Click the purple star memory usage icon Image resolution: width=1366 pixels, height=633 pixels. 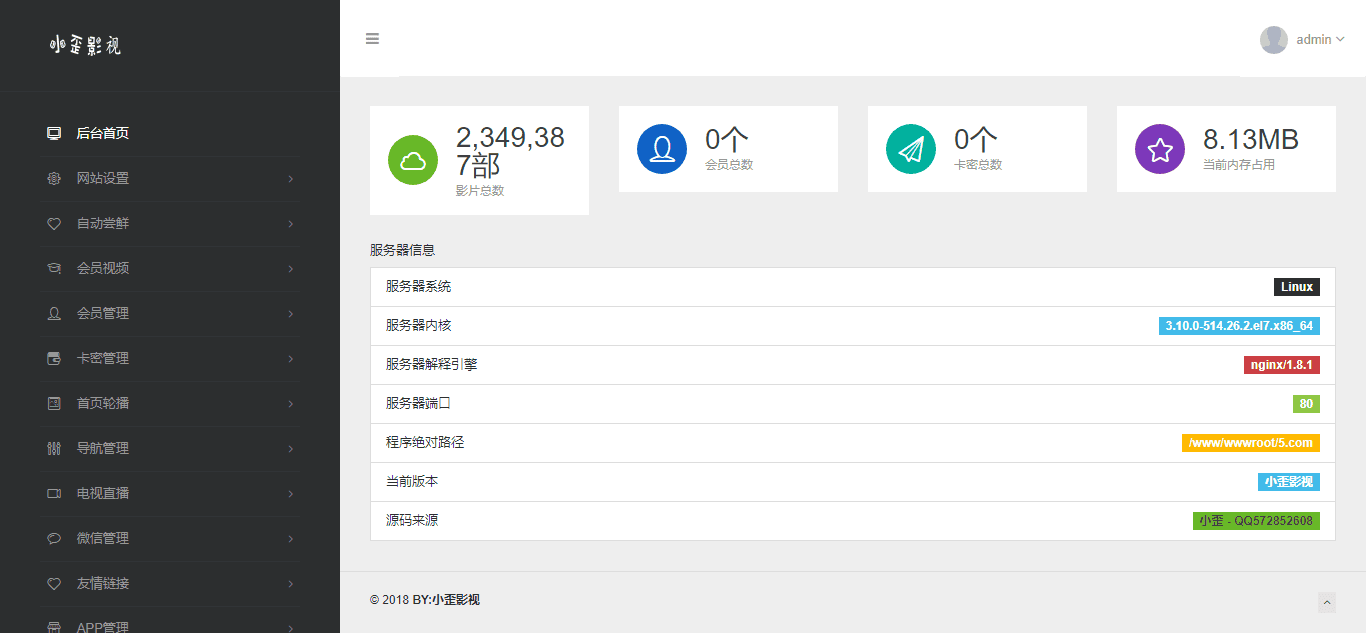click(x=1160, y=148)
